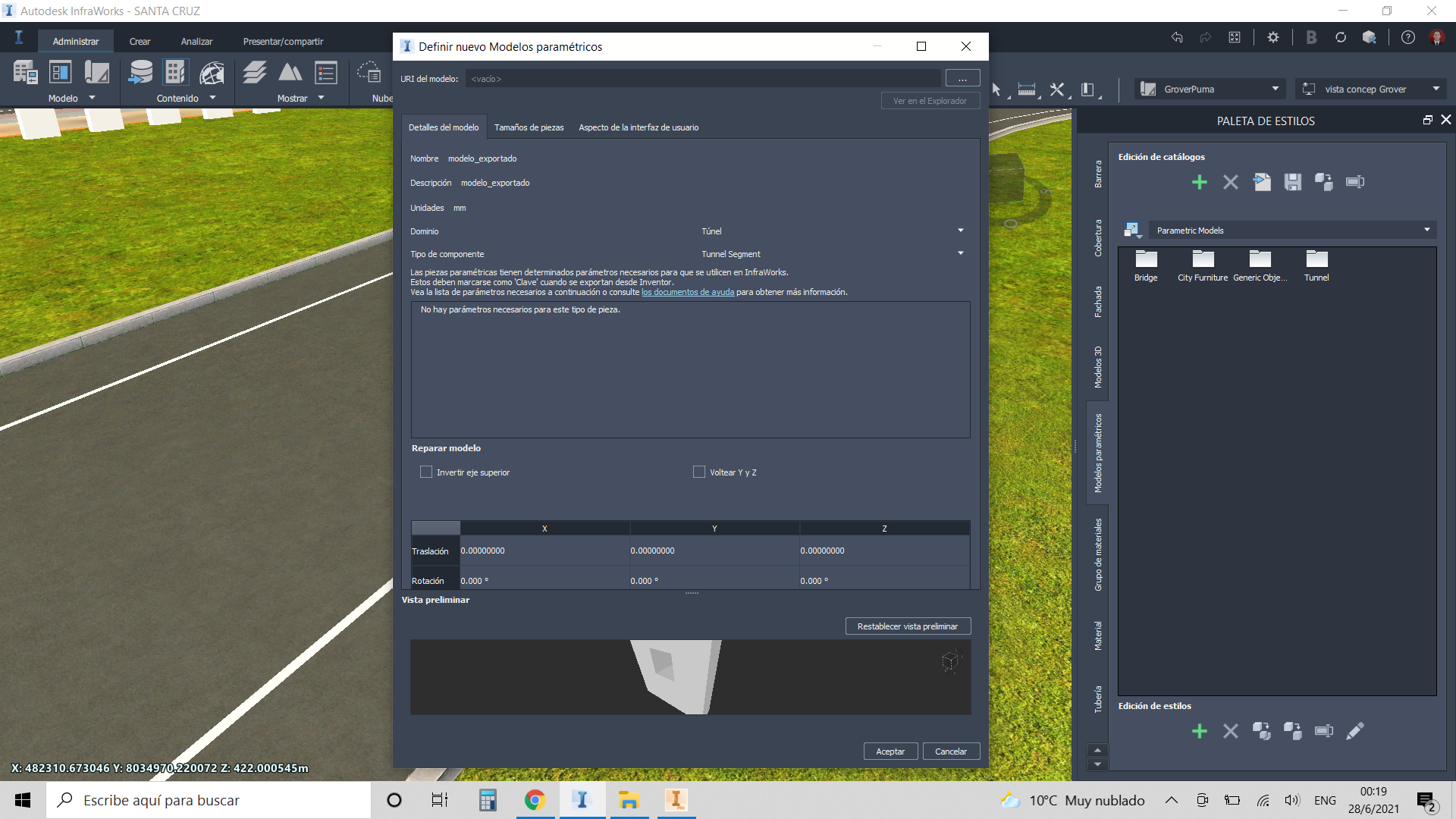Switch to the Analizar ribbon tab
Viewport: 1456px width, 819px height.
(196, 42)
